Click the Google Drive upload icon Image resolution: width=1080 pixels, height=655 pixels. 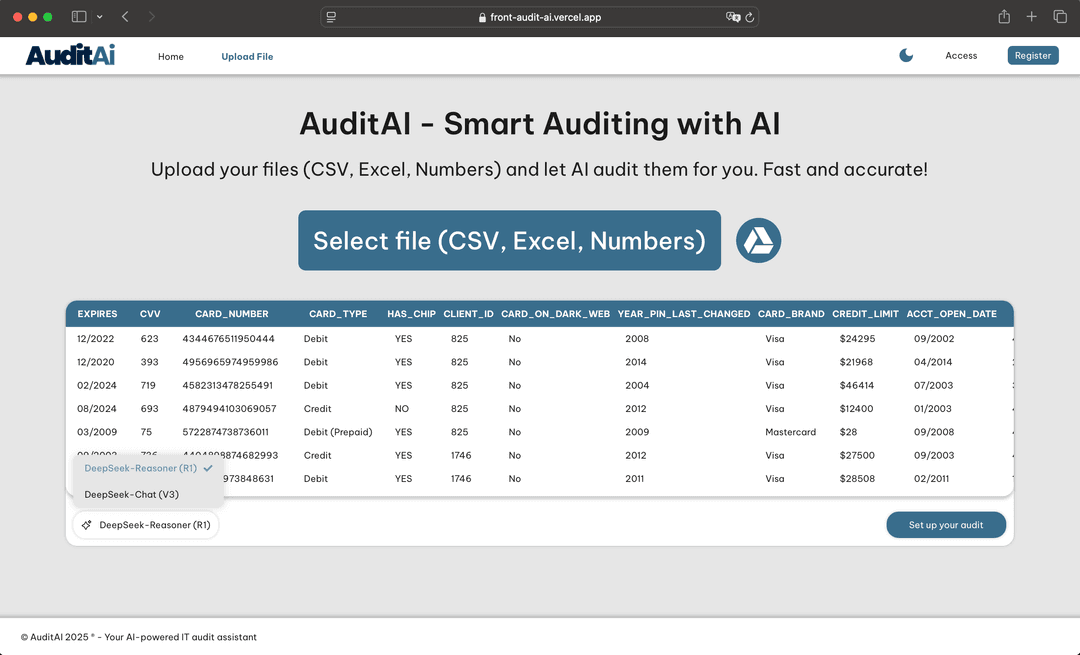tap(758, 240)
